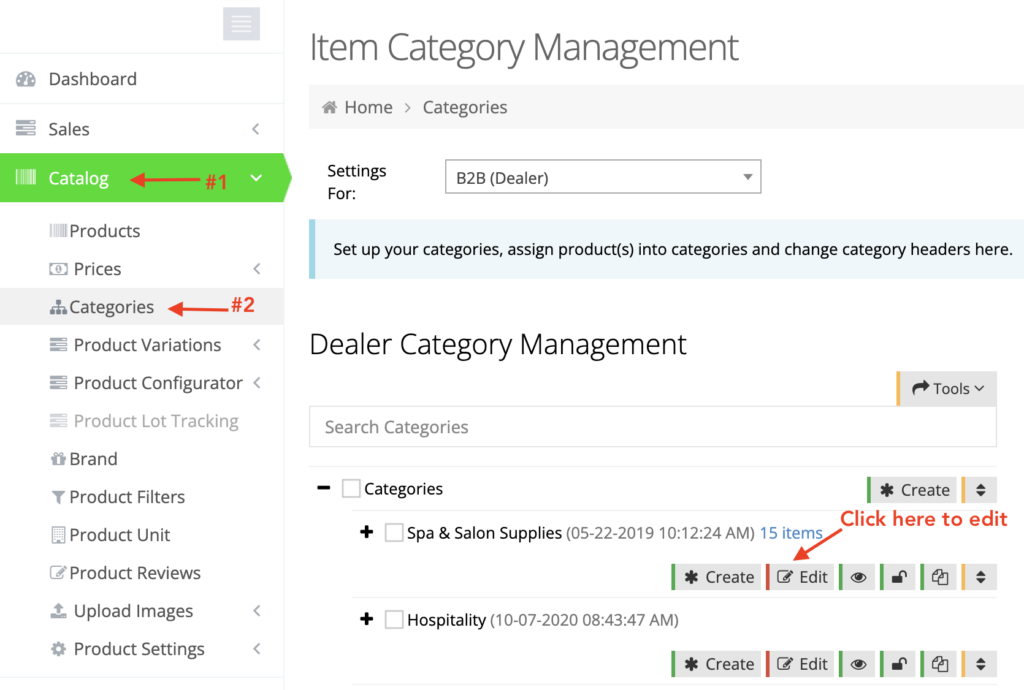Check the root Categories checkbox
1024x690 pixels.
click(x=351, y=488)
